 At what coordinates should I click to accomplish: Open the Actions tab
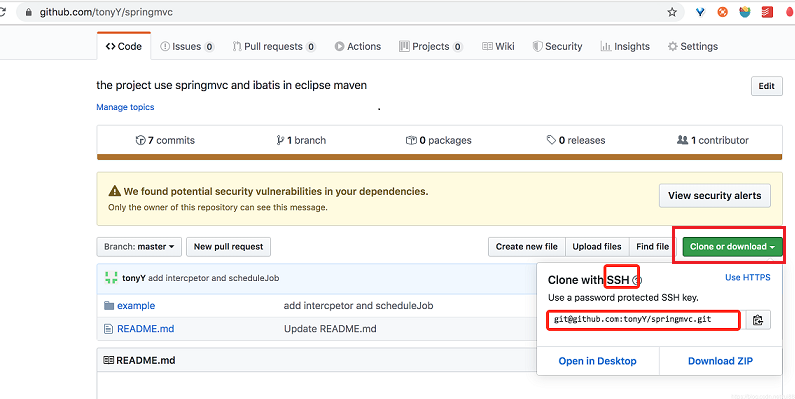point(358,46)
